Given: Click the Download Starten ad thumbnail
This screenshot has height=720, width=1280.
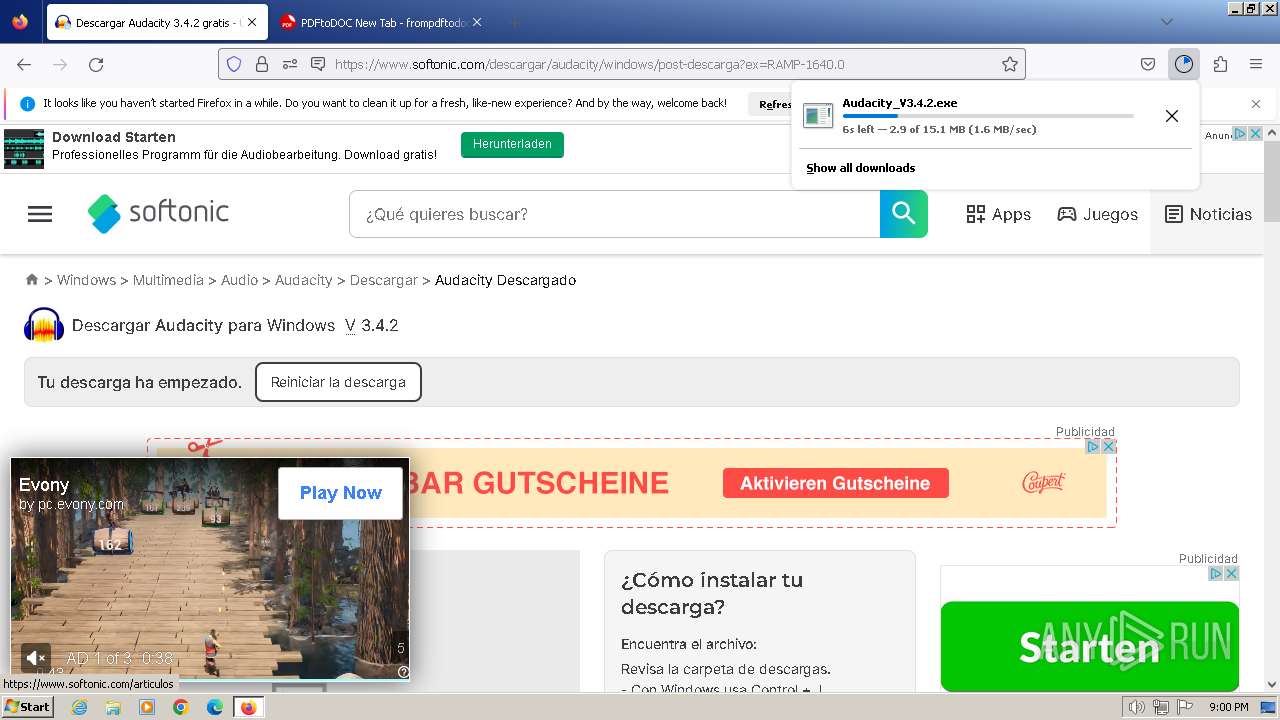Looking at the screenshot, I should [24, 148].
